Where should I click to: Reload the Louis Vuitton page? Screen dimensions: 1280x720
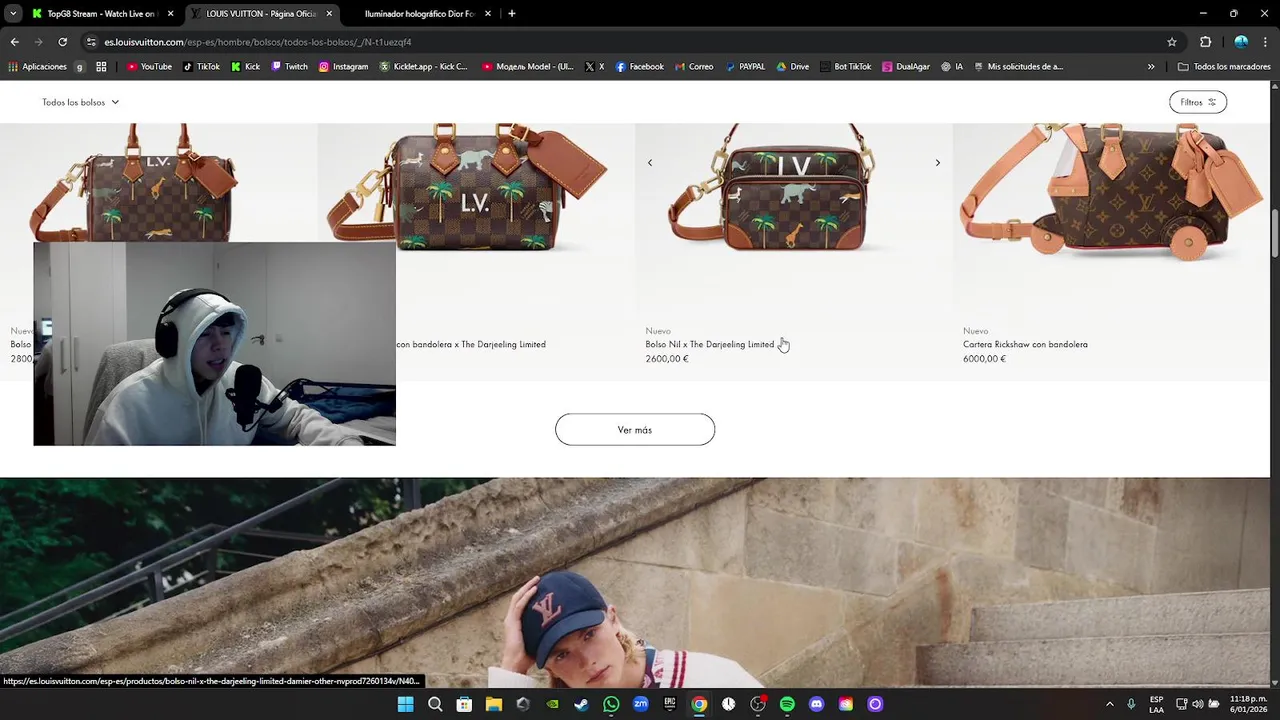tap(62, 42)
